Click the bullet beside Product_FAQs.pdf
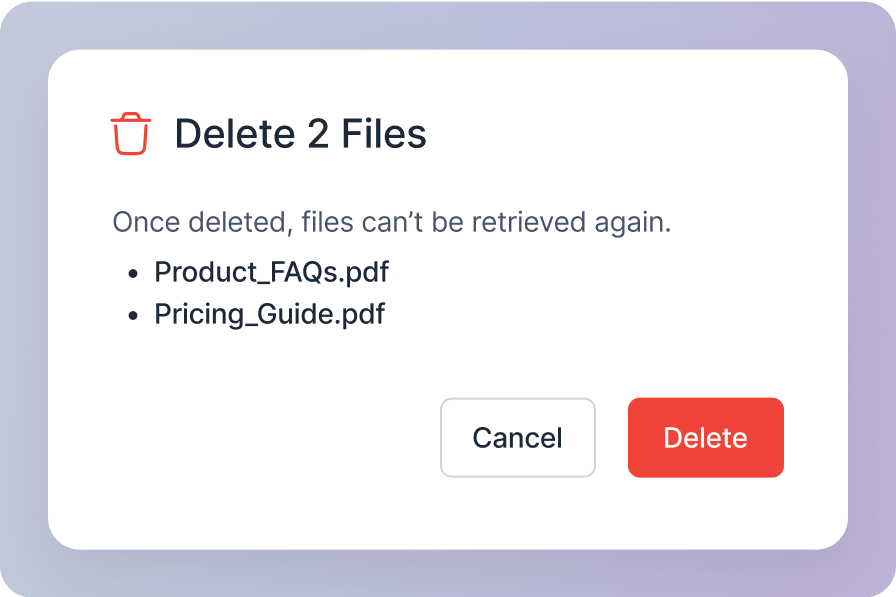 pyautogui.click(x=133, y=274)
